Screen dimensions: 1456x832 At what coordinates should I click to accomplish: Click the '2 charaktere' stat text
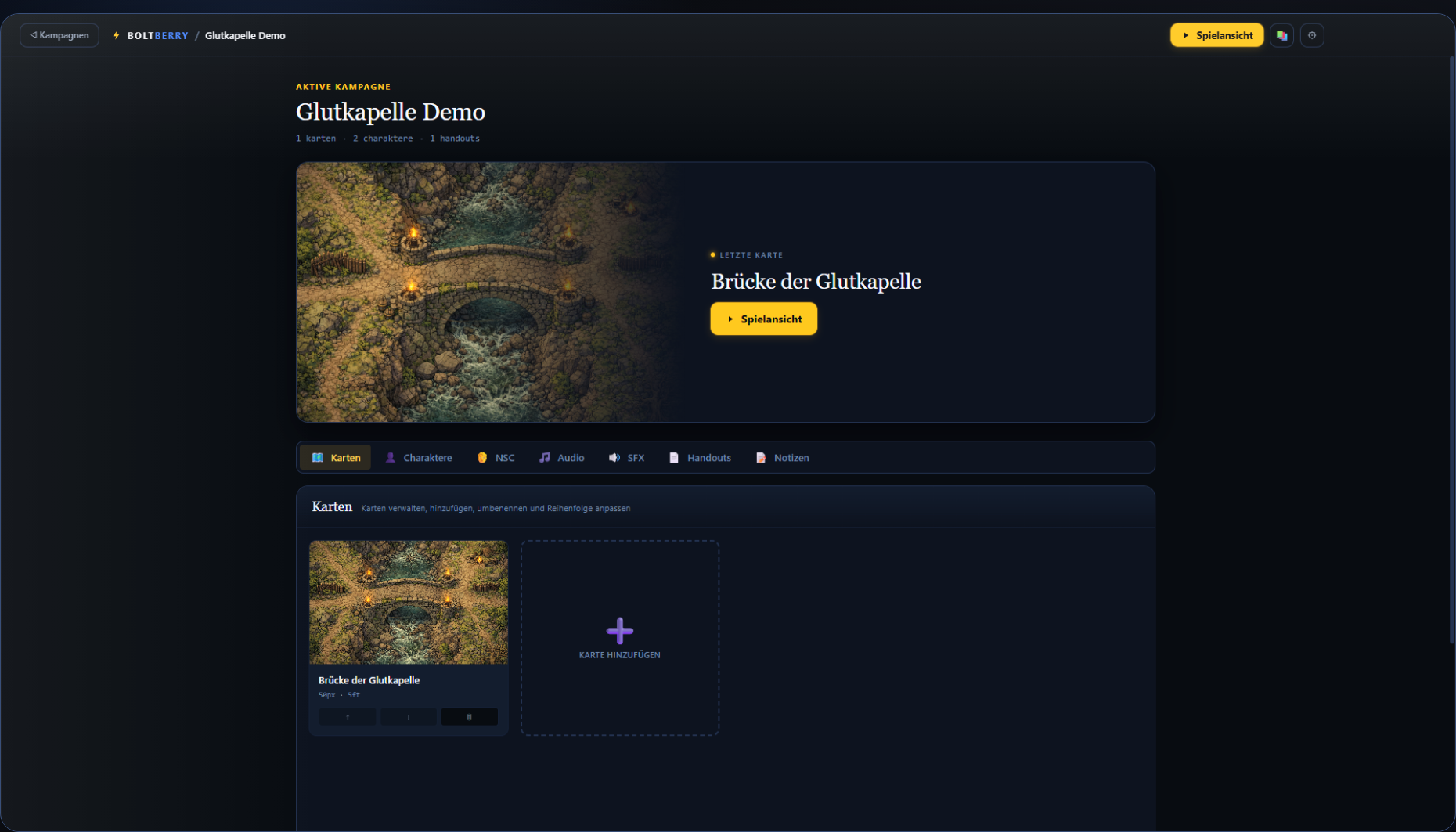click(383, 139)
